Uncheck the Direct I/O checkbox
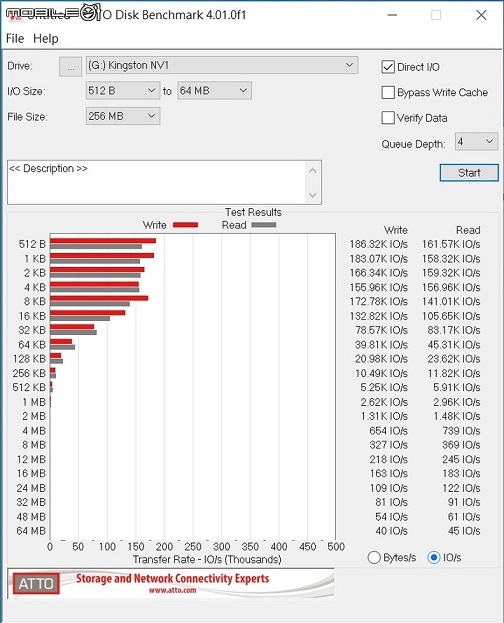This screenshot has height=623, width=504. 388,67
